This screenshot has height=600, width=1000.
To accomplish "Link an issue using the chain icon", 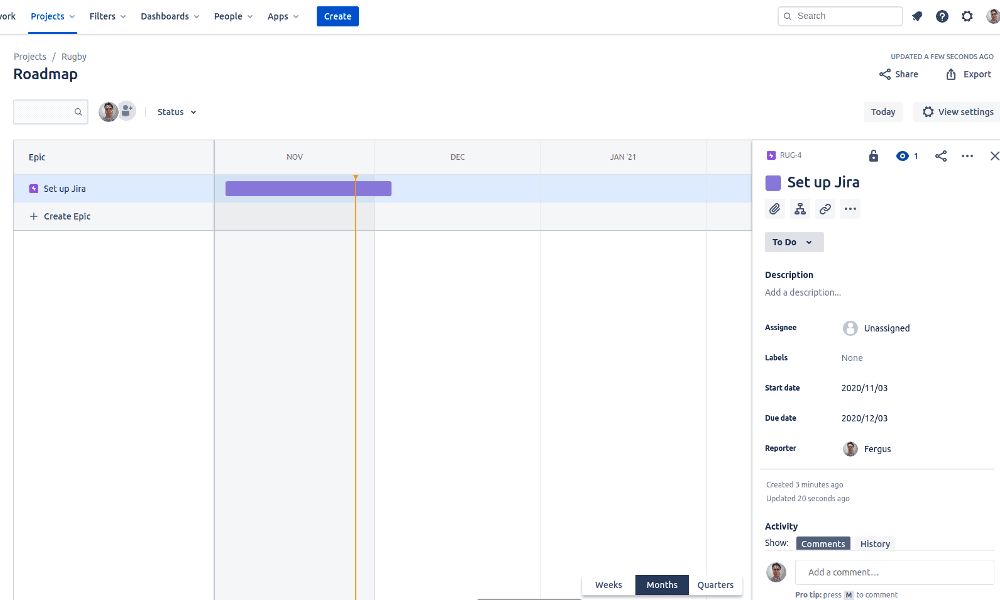I will point(825,209).
